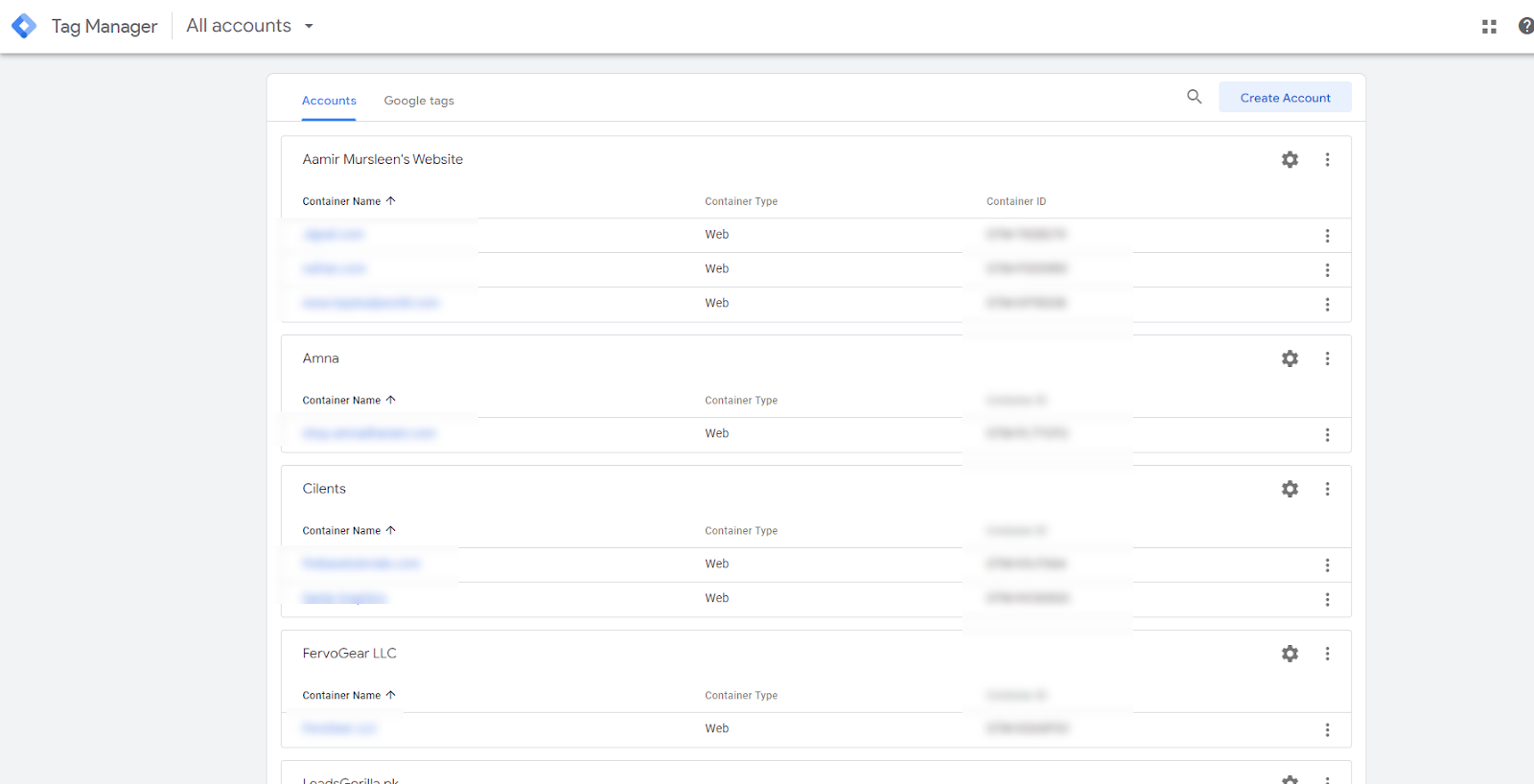Open three-dot menu on Amna's container row
This screenshot has height=784, width=1534.
click(x=1327, y=435)
